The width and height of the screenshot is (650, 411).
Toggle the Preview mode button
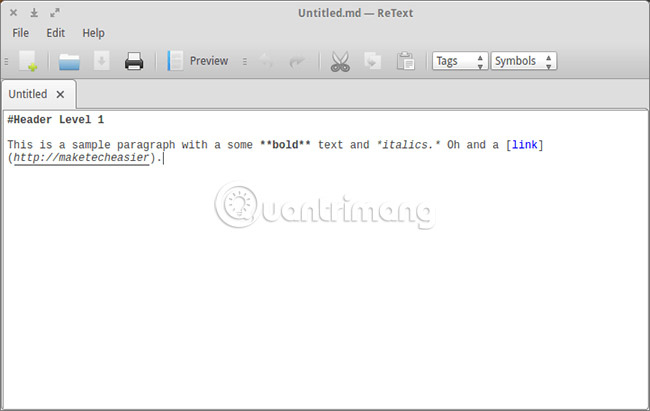(x=198, y=61)
